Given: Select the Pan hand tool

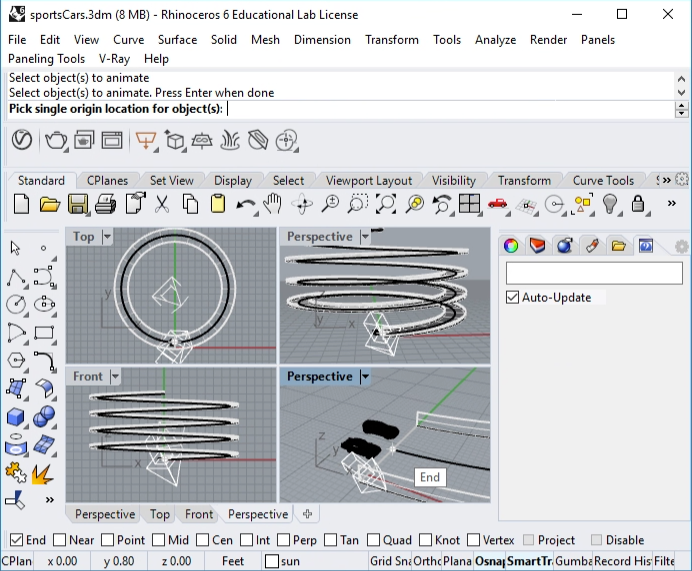Looking at the screenshot, I should tap(273, 204).
